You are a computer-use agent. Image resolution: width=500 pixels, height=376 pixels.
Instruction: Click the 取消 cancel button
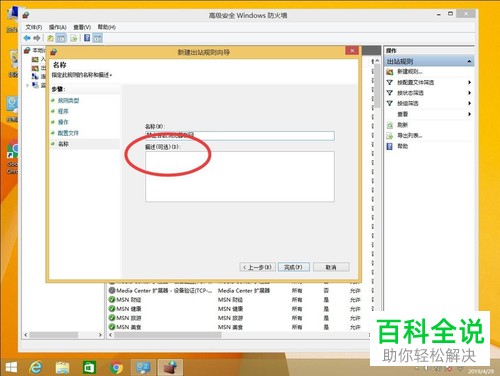(331, 267)
